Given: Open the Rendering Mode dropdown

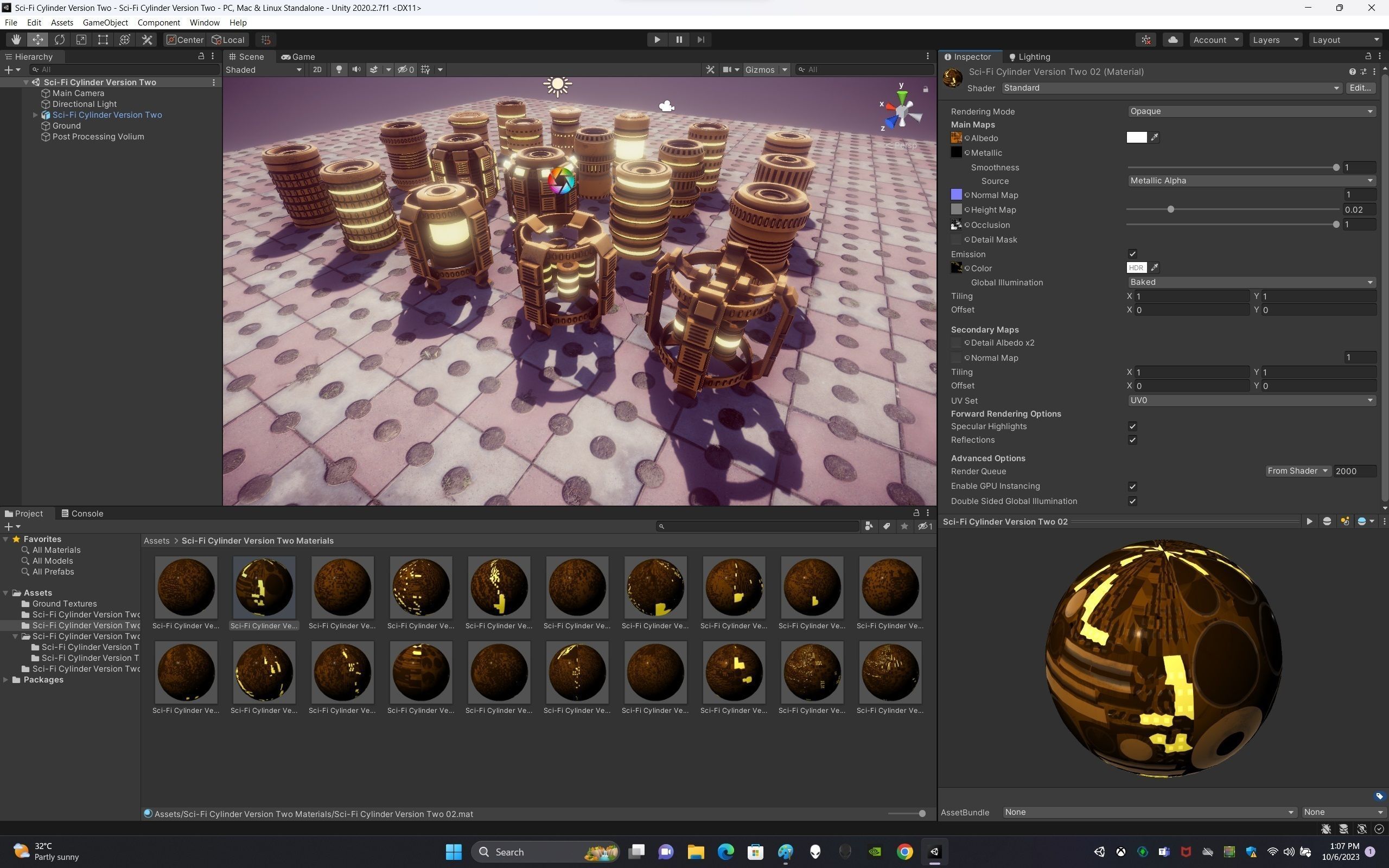Looking at the screenshot, I should click(1251, 111).
